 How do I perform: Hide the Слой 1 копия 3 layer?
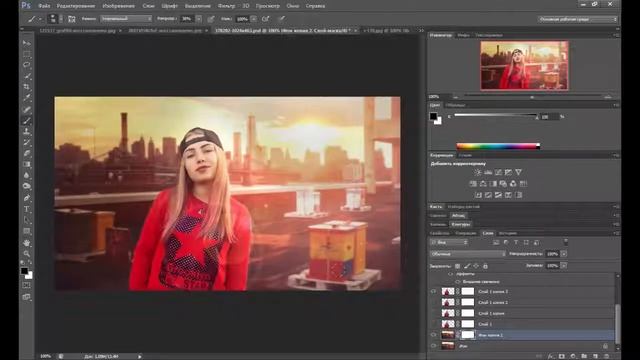click(x=433, y=291)
